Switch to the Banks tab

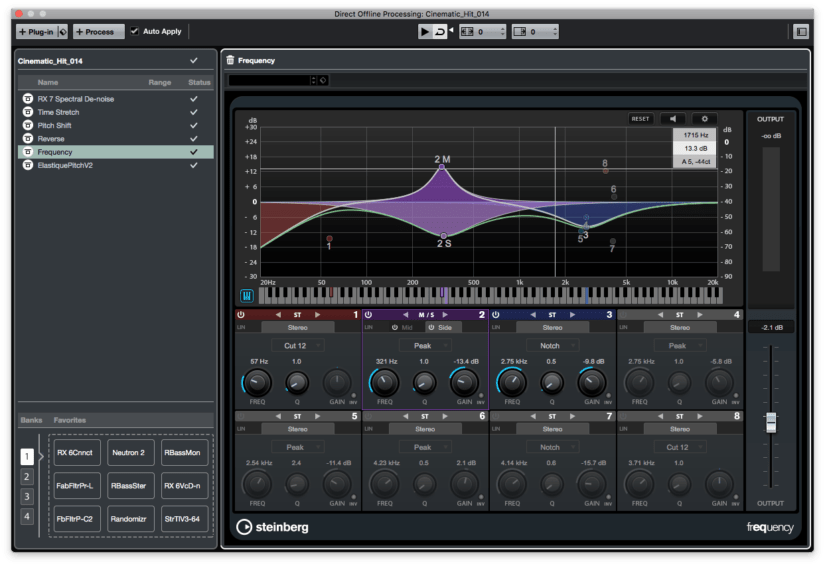[31, 420]
